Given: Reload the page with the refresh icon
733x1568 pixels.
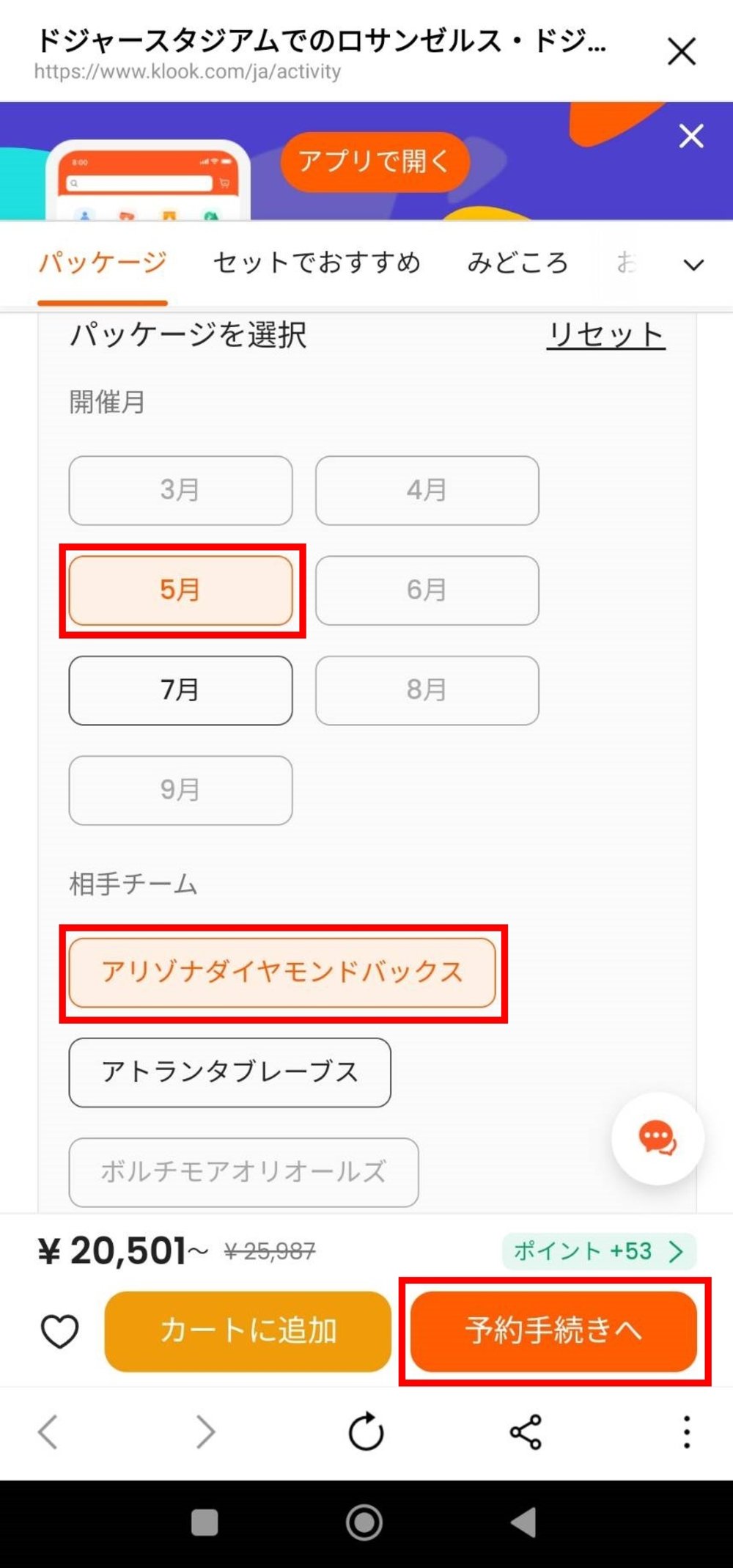Looking at the screenshot, I should click(366, 1435).
